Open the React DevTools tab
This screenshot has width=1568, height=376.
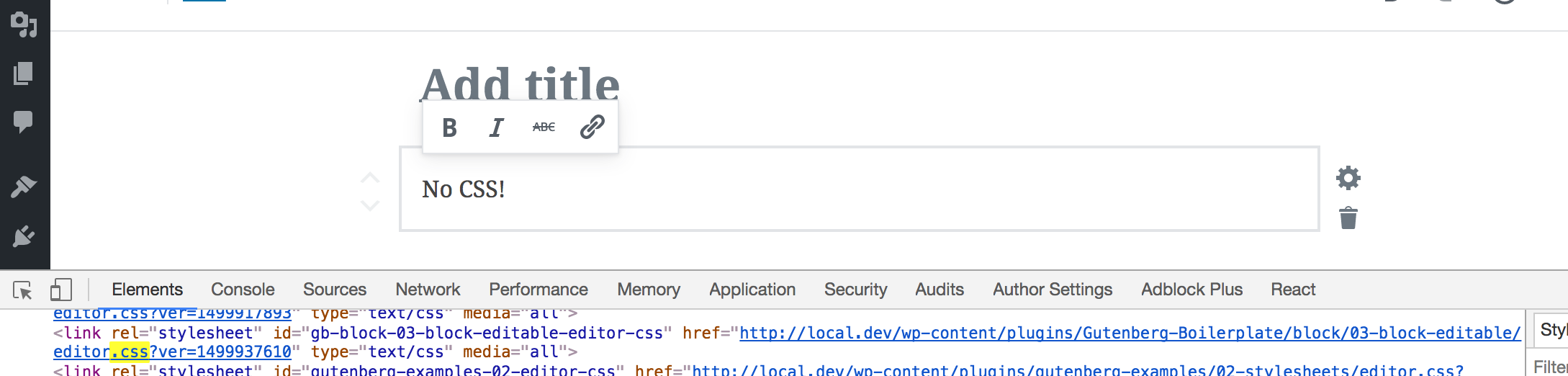pos(1293,290)
